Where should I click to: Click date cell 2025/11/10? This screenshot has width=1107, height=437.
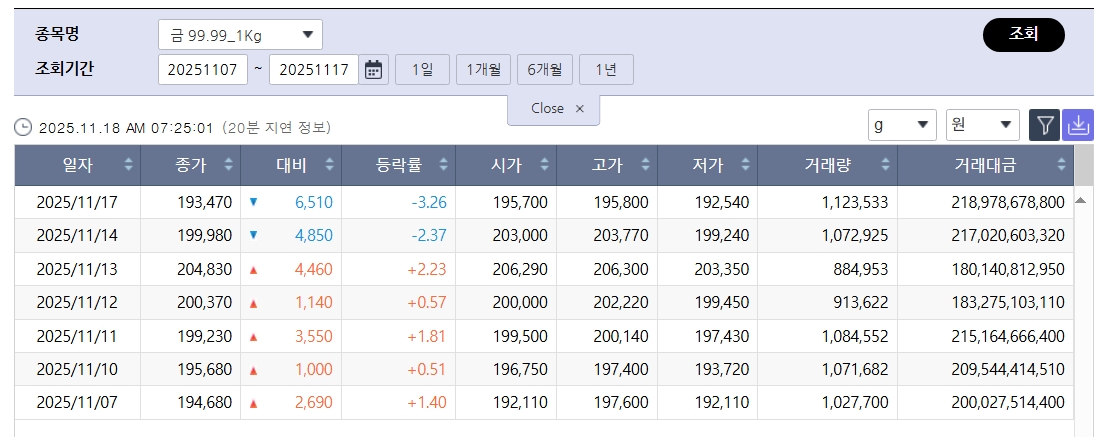(x=77, y=369)
